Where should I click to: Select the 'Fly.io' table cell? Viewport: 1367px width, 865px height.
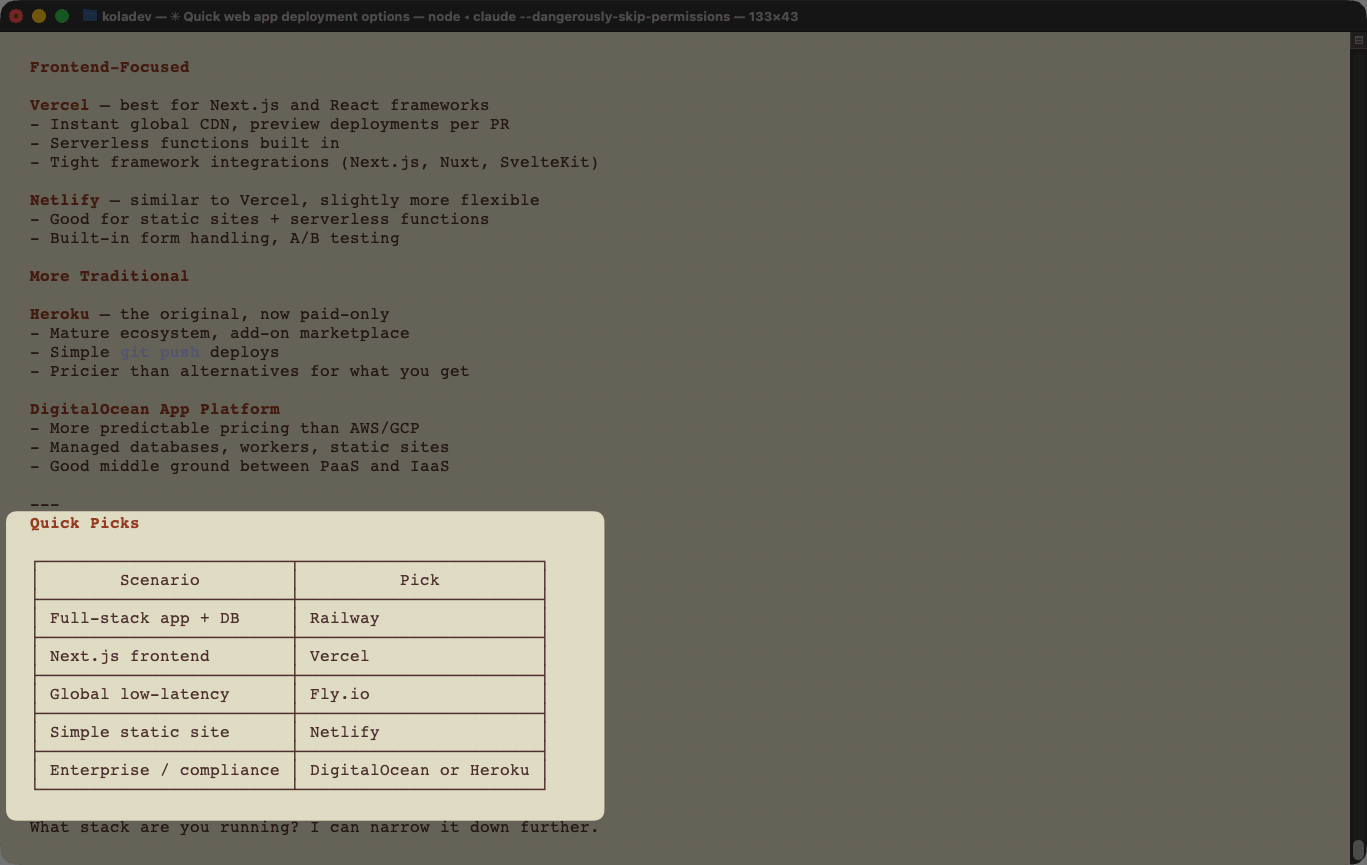pyautogui.click(x=339, y=694)
